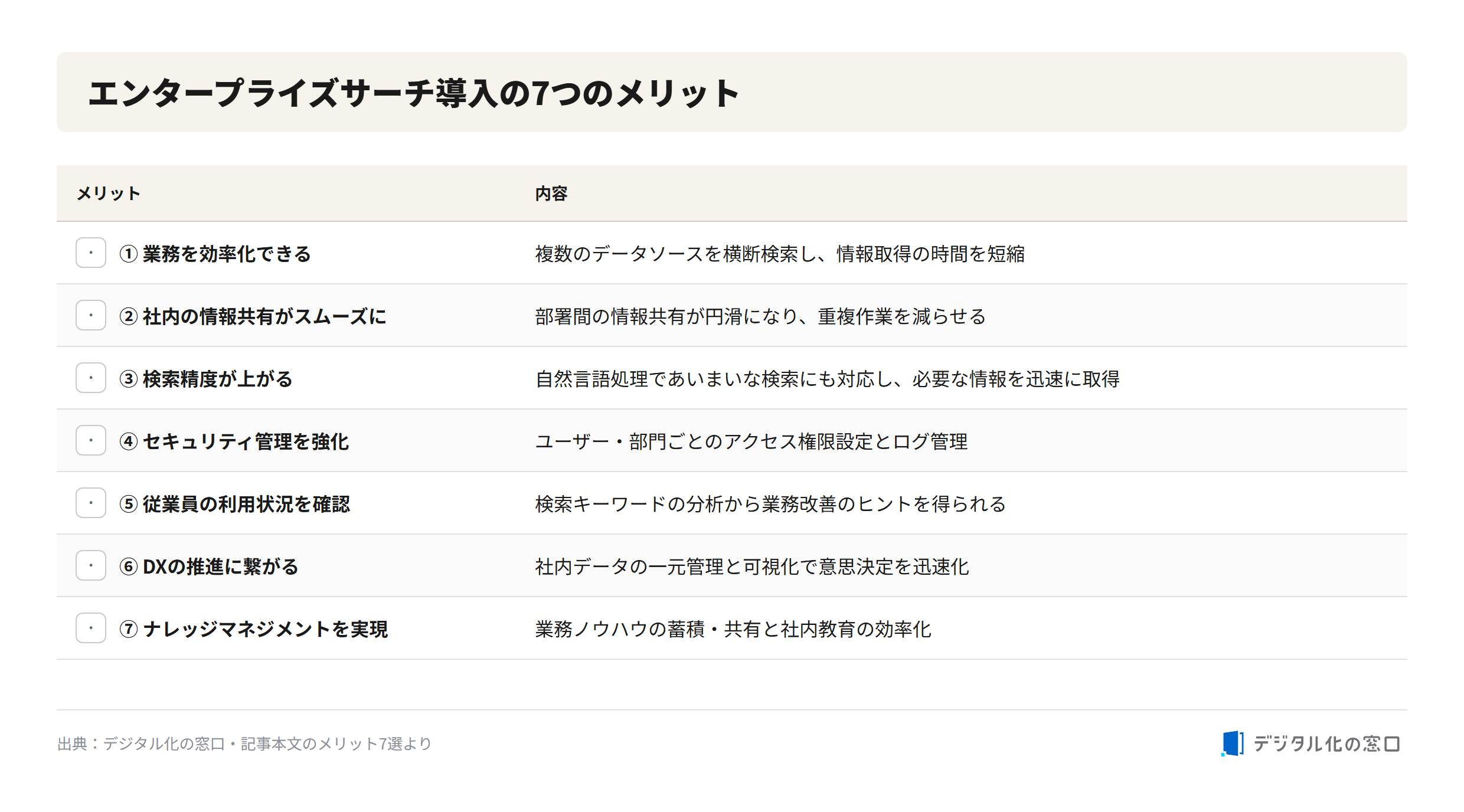The image size is (1464, 812).
Task: Click the icon box beside ③ 検索精度が上がる
Action: [91, 378]
